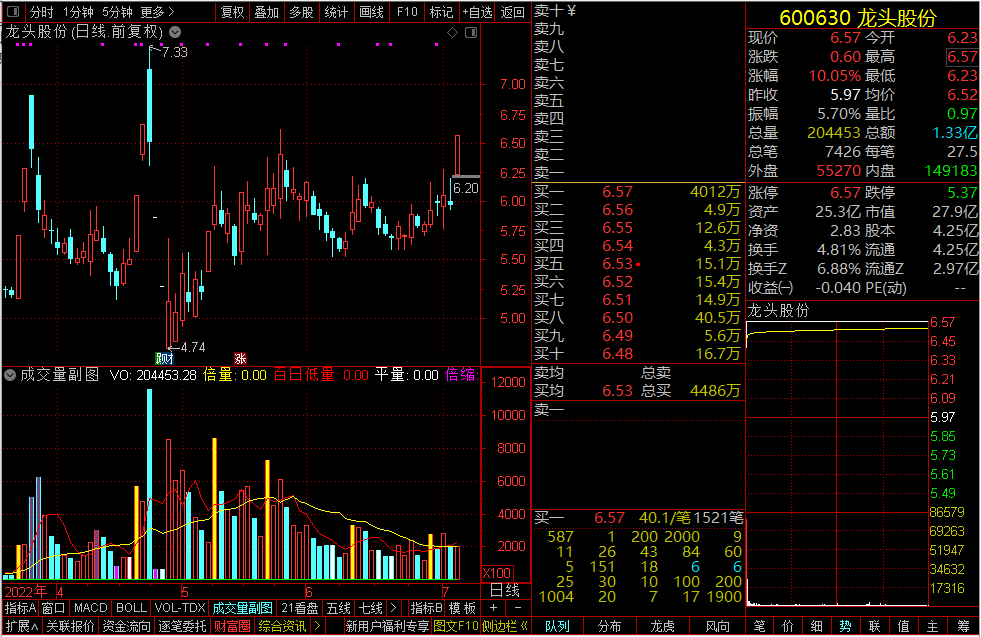
Task: Toggle the 侧边栏 sidebar collapse
Action: tap(506, 626)
